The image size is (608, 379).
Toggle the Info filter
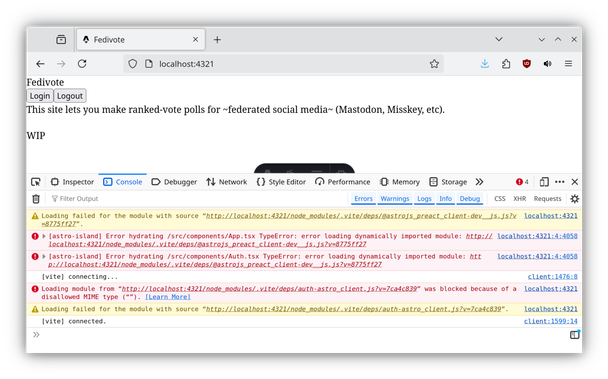click(x=446, y=199)
